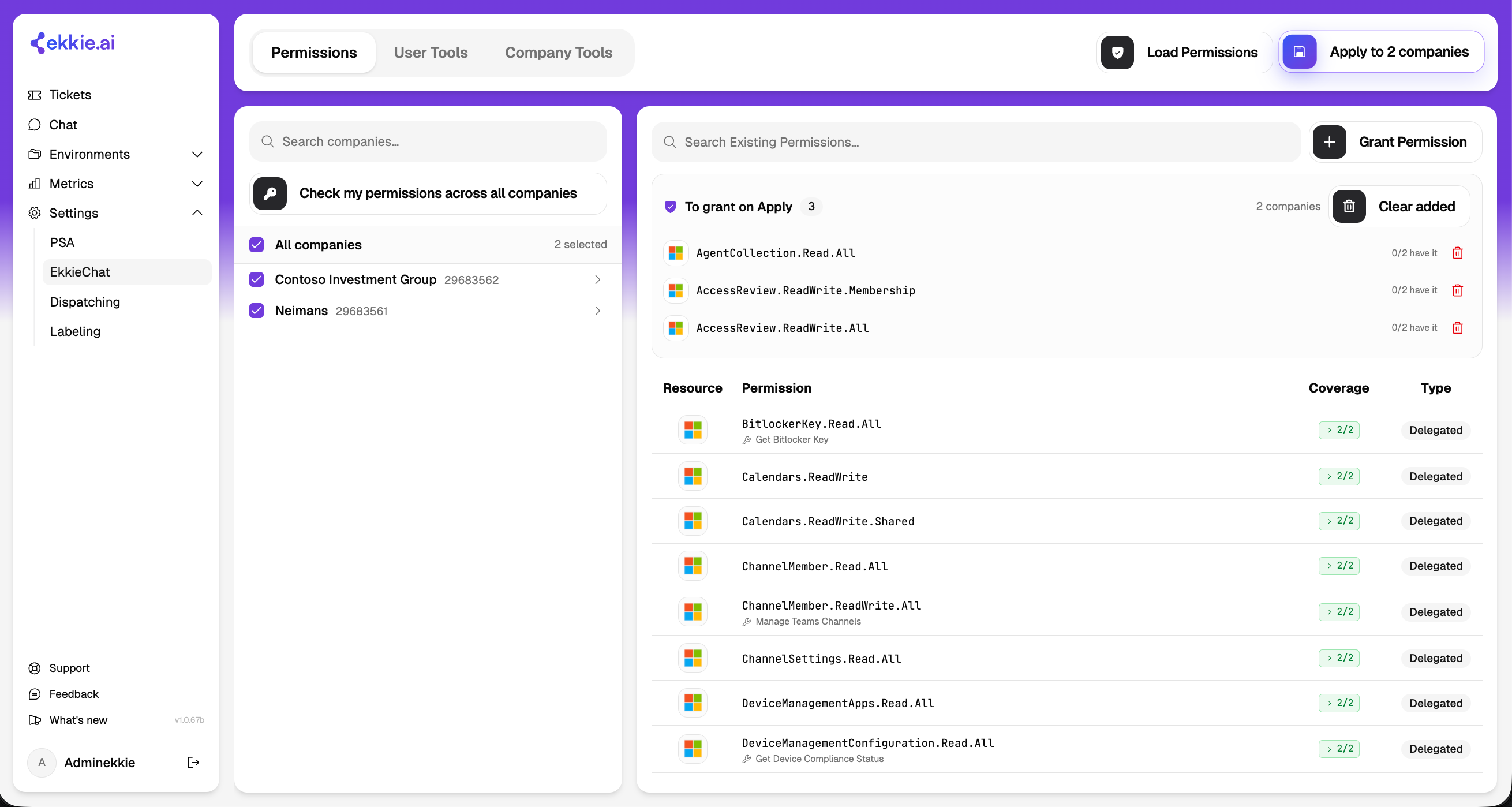Viewport: 1512px width, 807px height.
Task: Click the save icon on Apply button
Action: click(x=1300, y=52)
